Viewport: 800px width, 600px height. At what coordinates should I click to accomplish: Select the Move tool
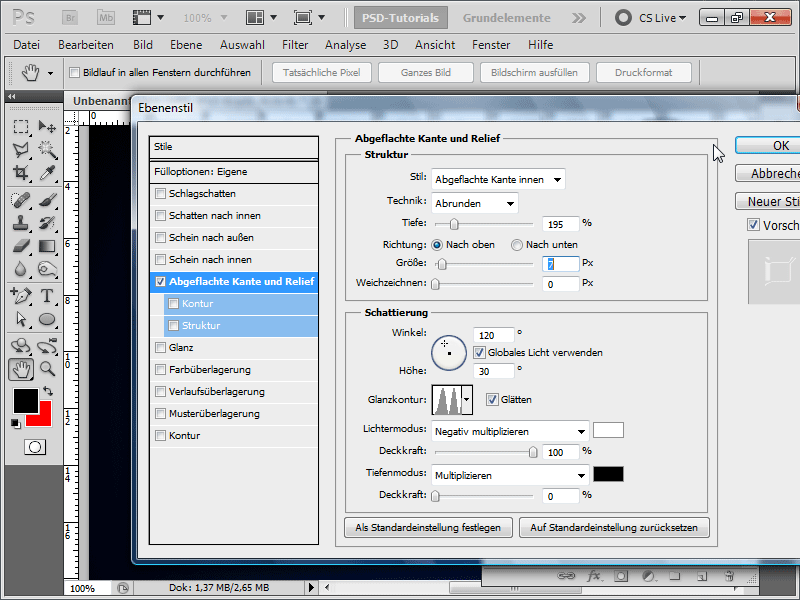pyautogui.click(x=46, y=126)
